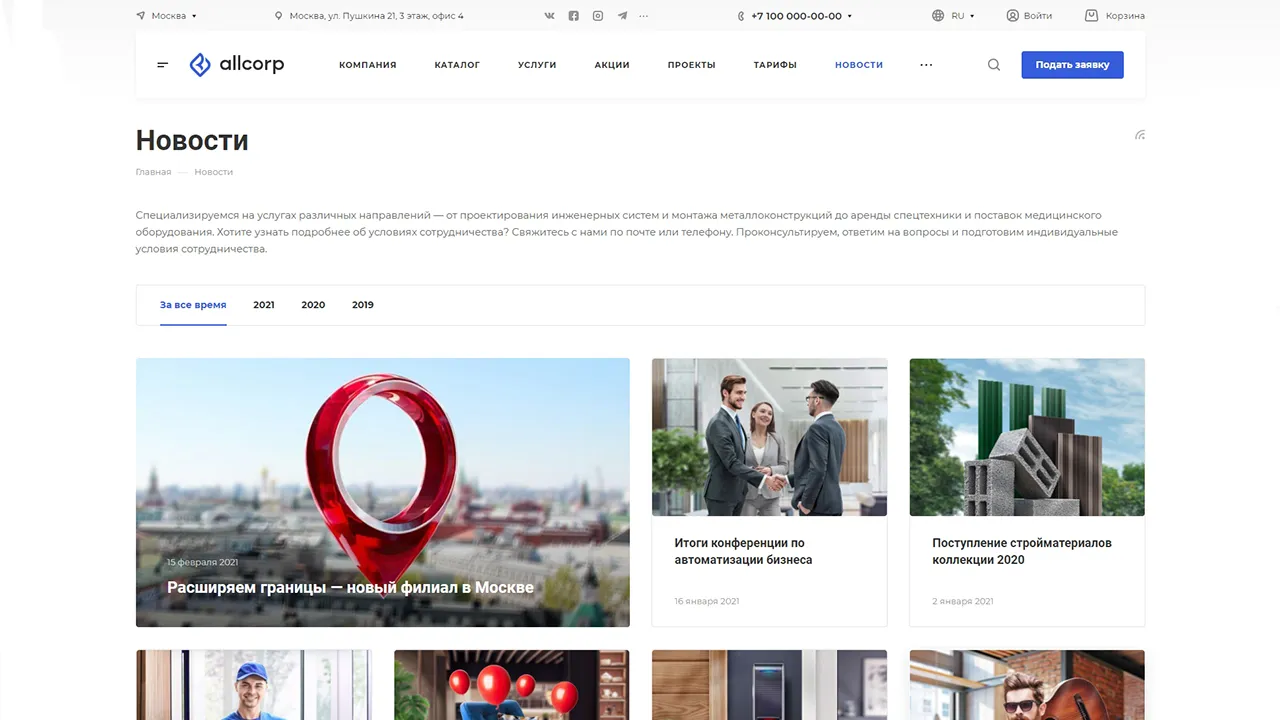
Task: Open the Instagram social icon
Action: [598, 16]
